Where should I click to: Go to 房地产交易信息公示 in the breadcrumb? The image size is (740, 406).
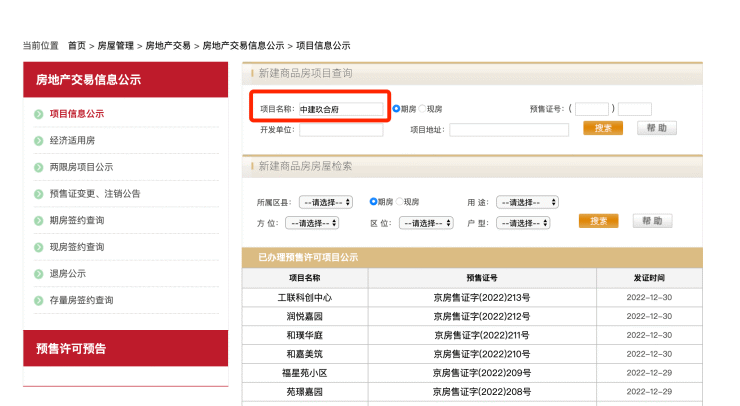click(243, 46)
